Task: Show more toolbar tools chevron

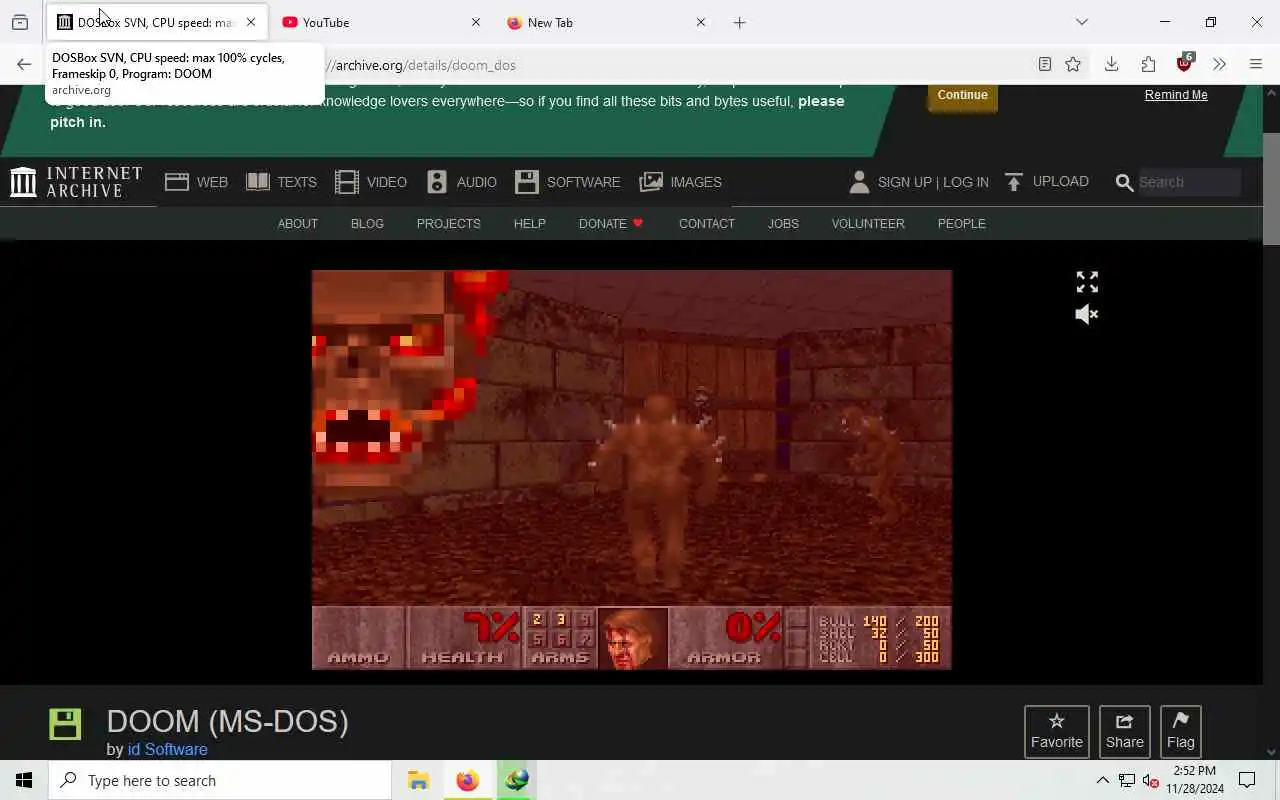Action: coord(1219,65)
